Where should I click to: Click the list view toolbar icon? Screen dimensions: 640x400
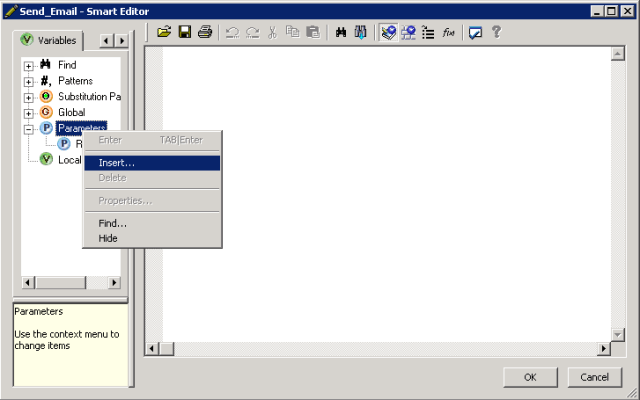428,32
